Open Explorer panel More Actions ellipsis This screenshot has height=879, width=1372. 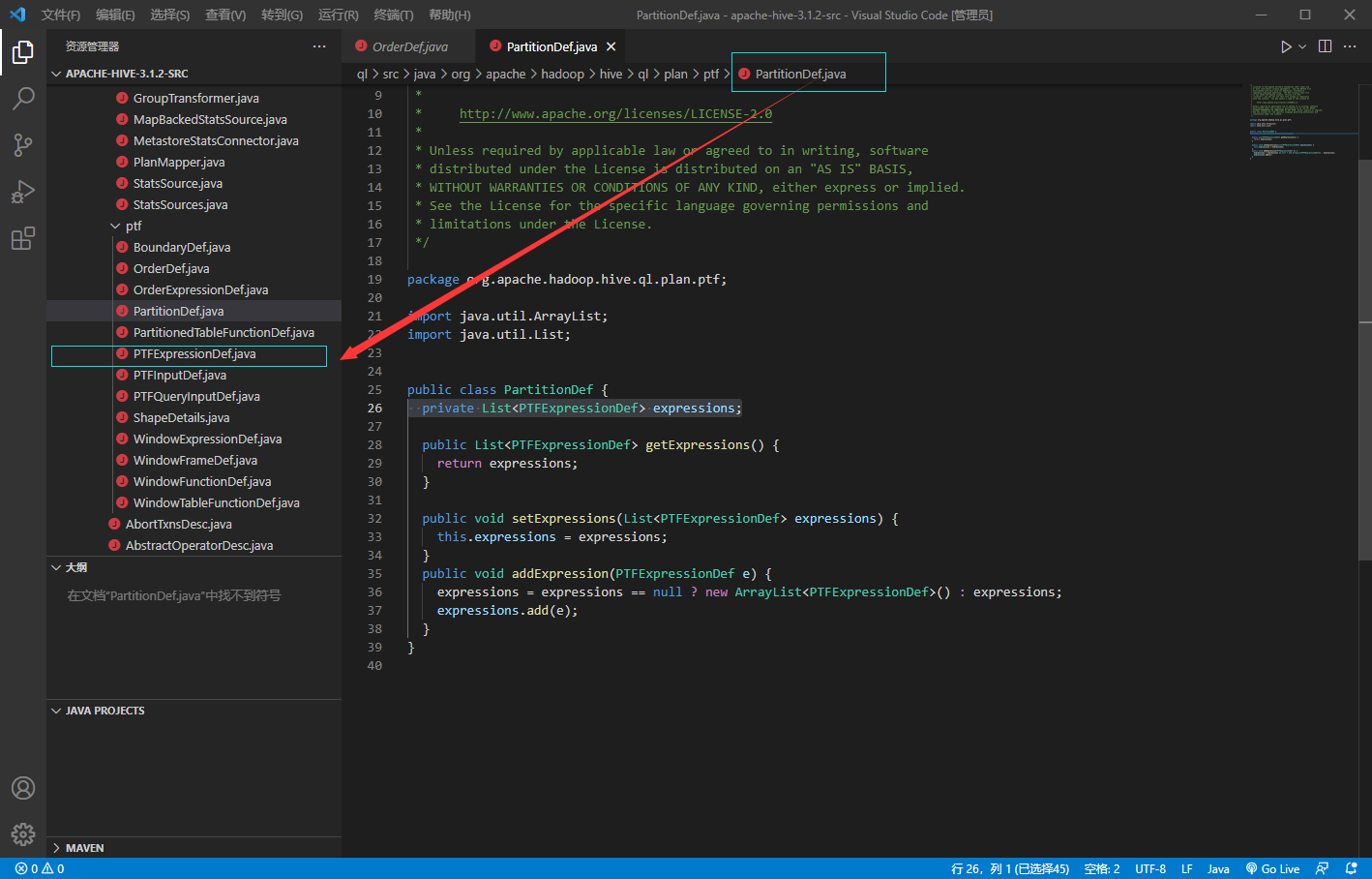click(x=319, y=46)
